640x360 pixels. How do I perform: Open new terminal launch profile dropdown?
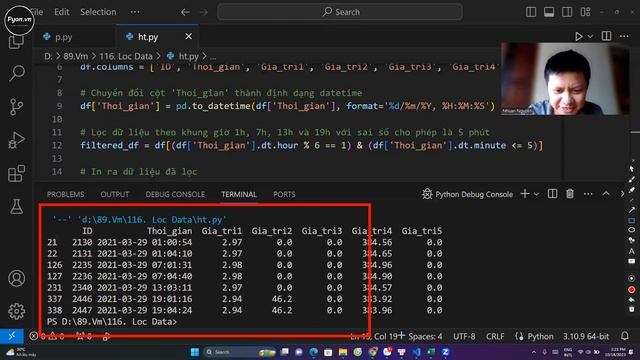tap(536, 194)
